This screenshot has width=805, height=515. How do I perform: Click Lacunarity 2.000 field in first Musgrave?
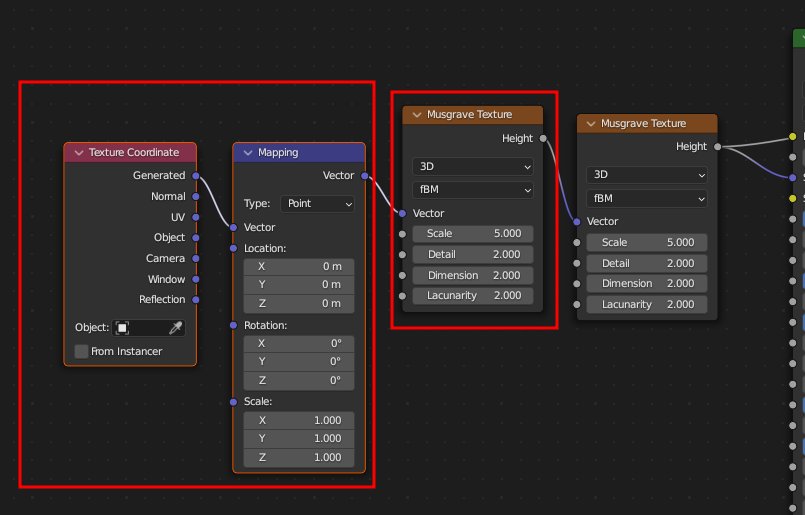pos(473,296)
